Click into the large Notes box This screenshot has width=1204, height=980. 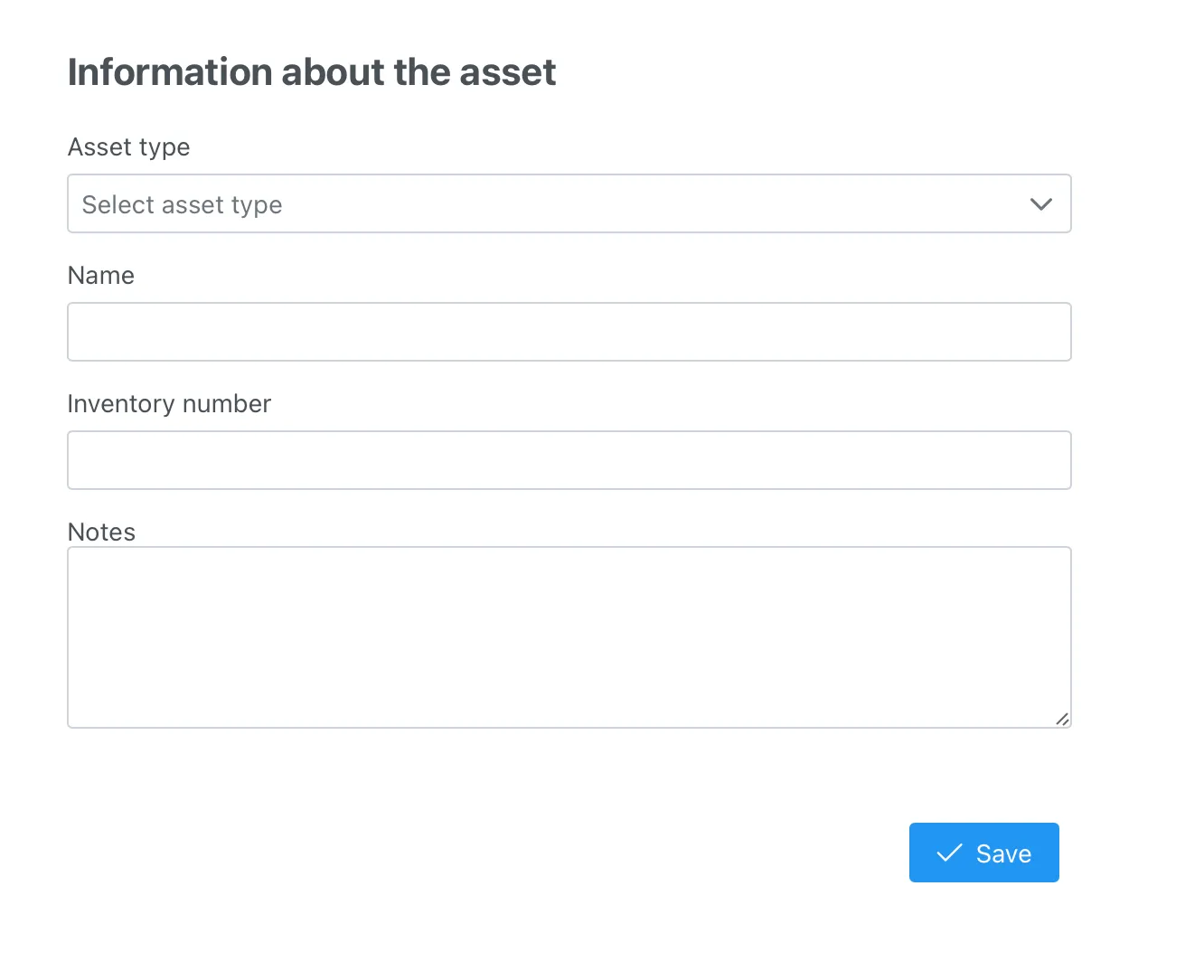pos(569,636)
